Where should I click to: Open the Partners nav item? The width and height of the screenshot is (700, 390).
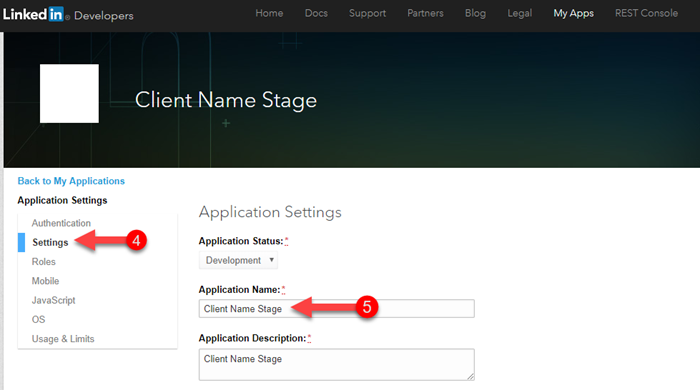tap(425, 13)
